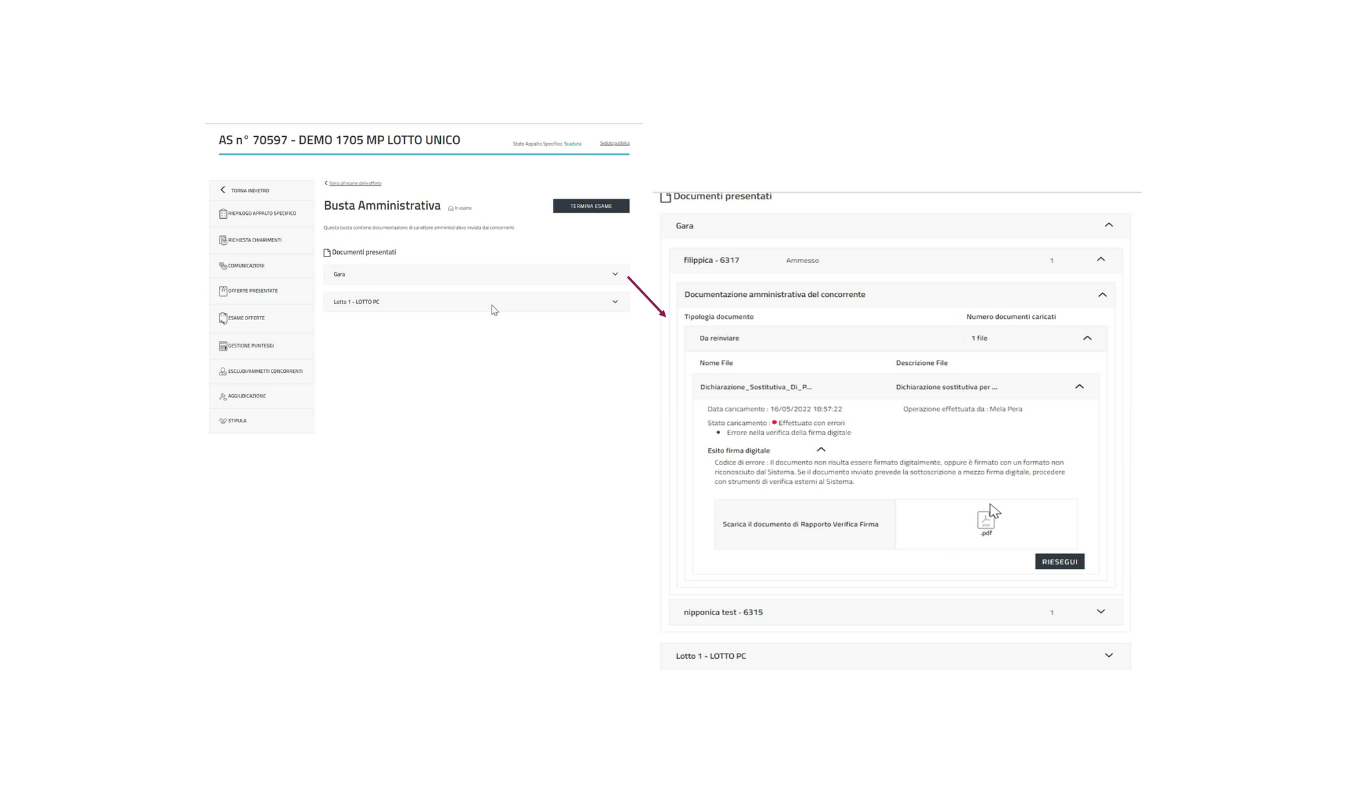
Task: Click the Offerte Presentate sidebar icon
Action: coord(223,291)
